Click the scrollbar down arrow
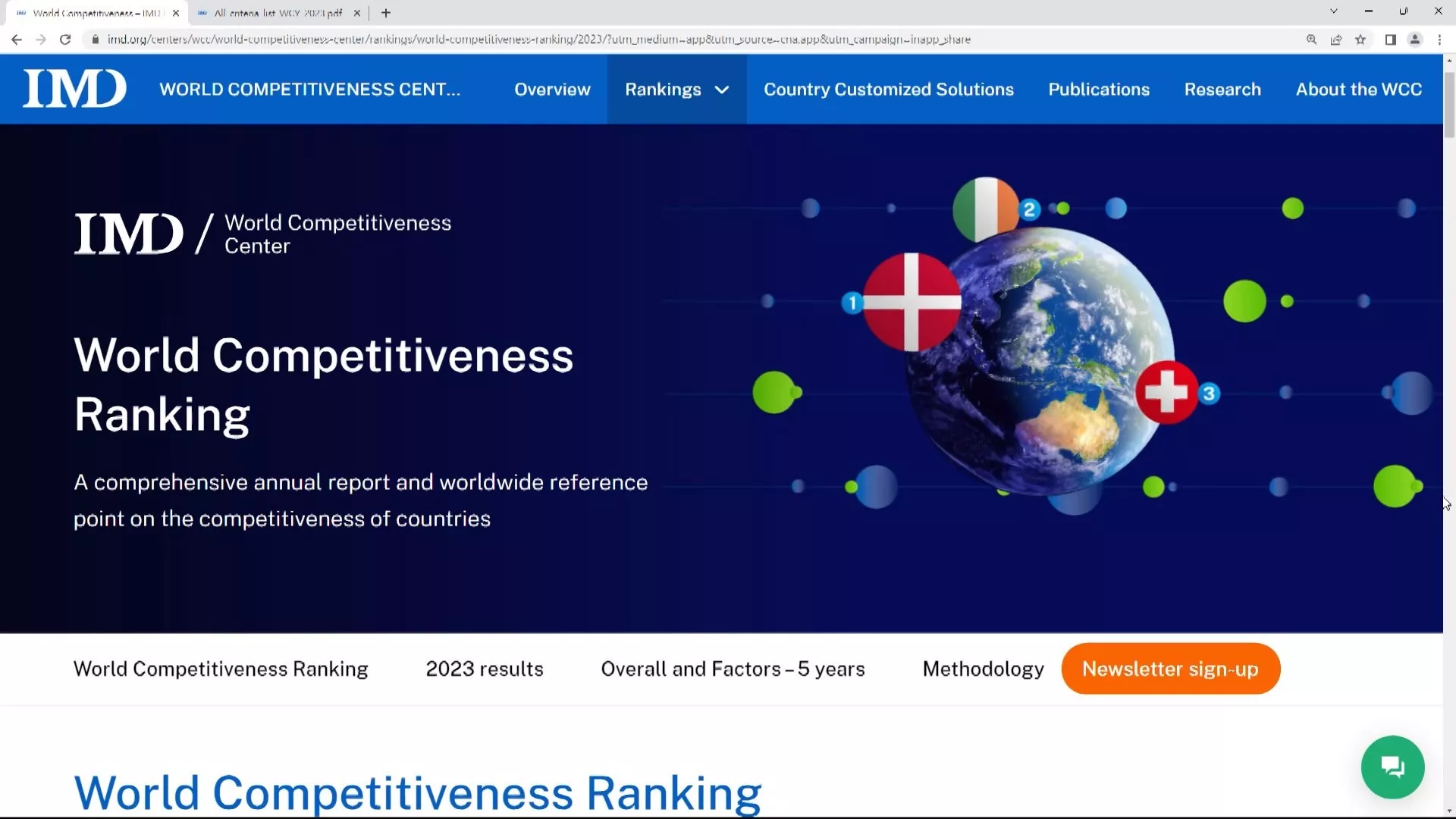The width and height of the screenshot is (1456, 819). pos(1449,811)
